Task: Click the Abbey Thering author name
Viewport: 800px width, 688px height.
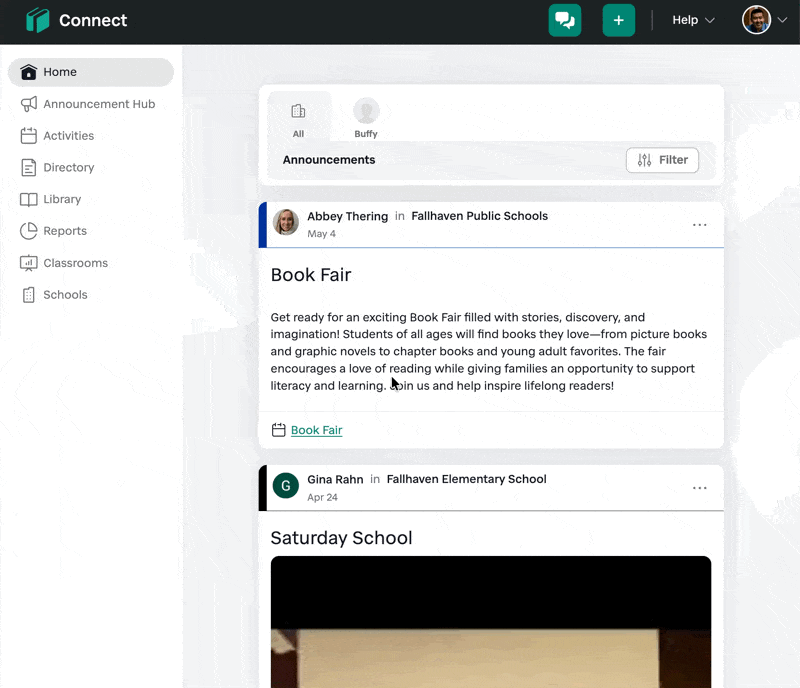Action: (x=347, y=216)
